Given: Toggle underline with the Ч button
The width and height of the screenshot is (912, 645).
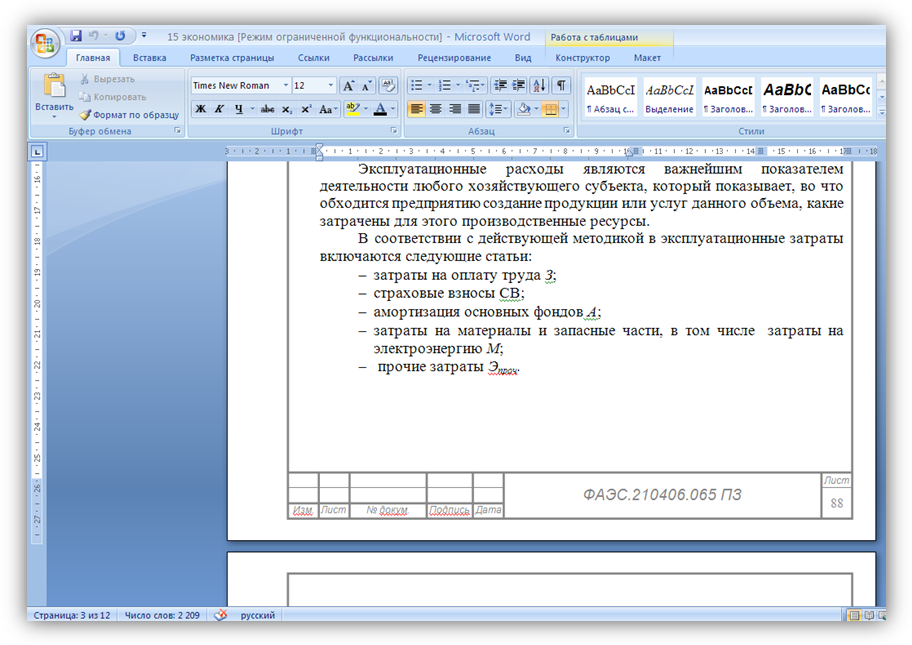Looking at the screenshot, I should pos(238,109).
